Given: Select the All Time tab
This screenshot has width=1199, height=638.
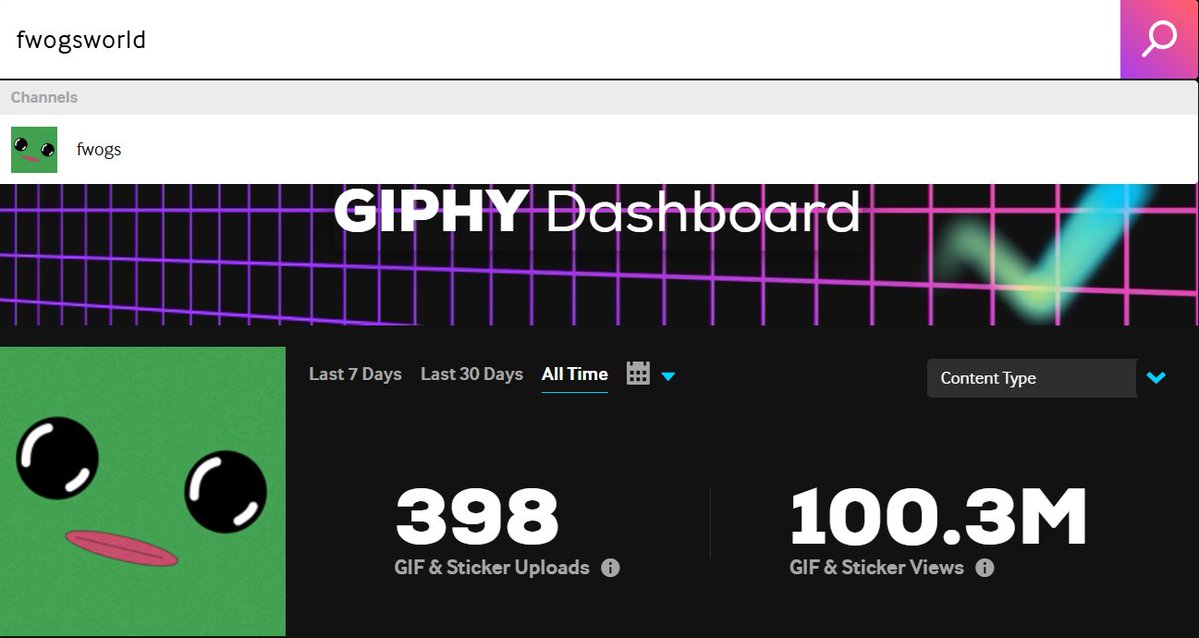Looking at the screenshot, I should point(575,374).
